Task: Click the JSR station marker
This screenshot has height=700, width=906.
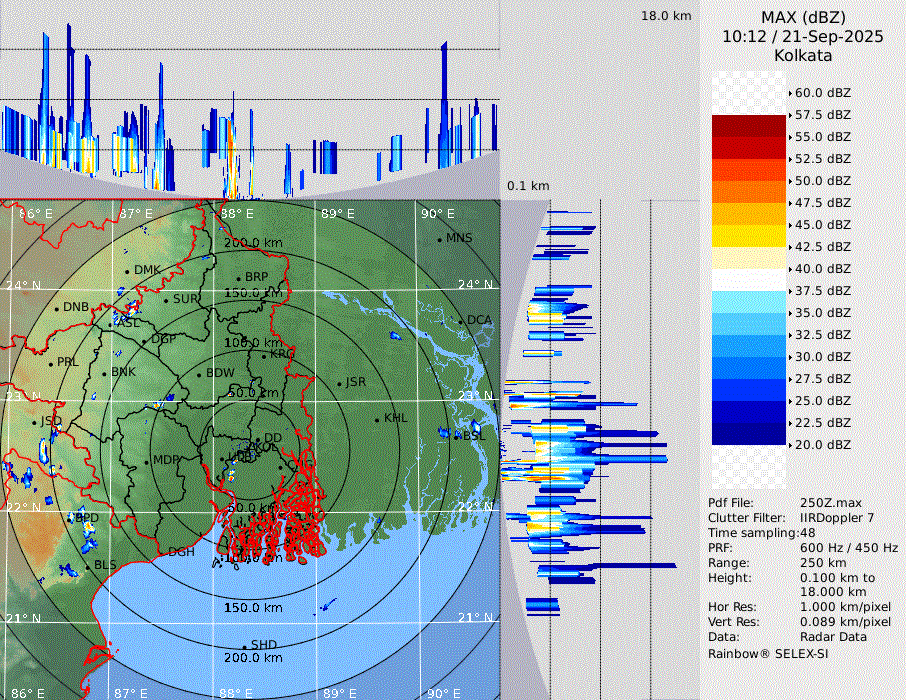Action: [339, 383]
